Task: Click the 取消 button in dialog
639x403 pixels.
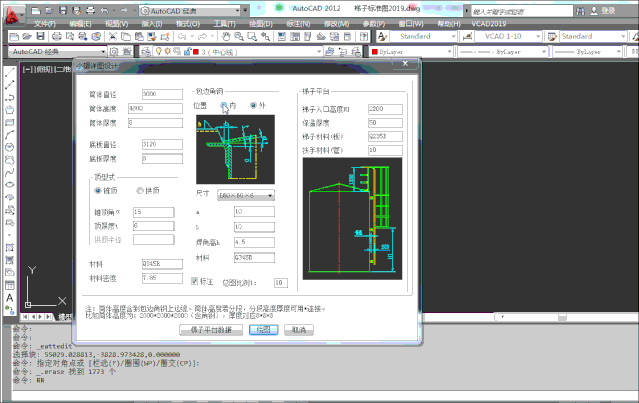Action: point(297,328)
